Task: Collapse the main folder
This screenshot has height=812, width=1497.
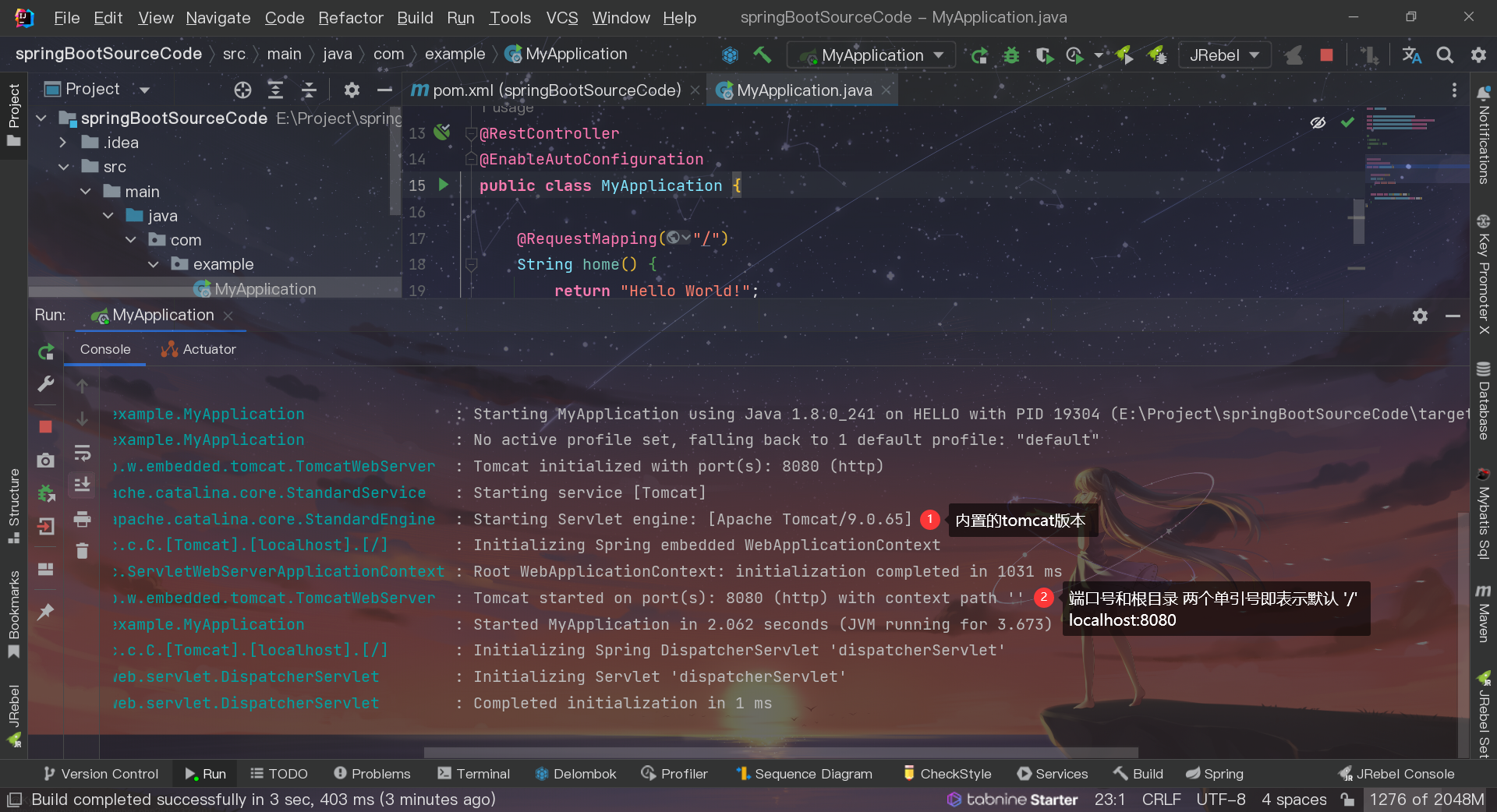Action: click(x=85, y=192)
